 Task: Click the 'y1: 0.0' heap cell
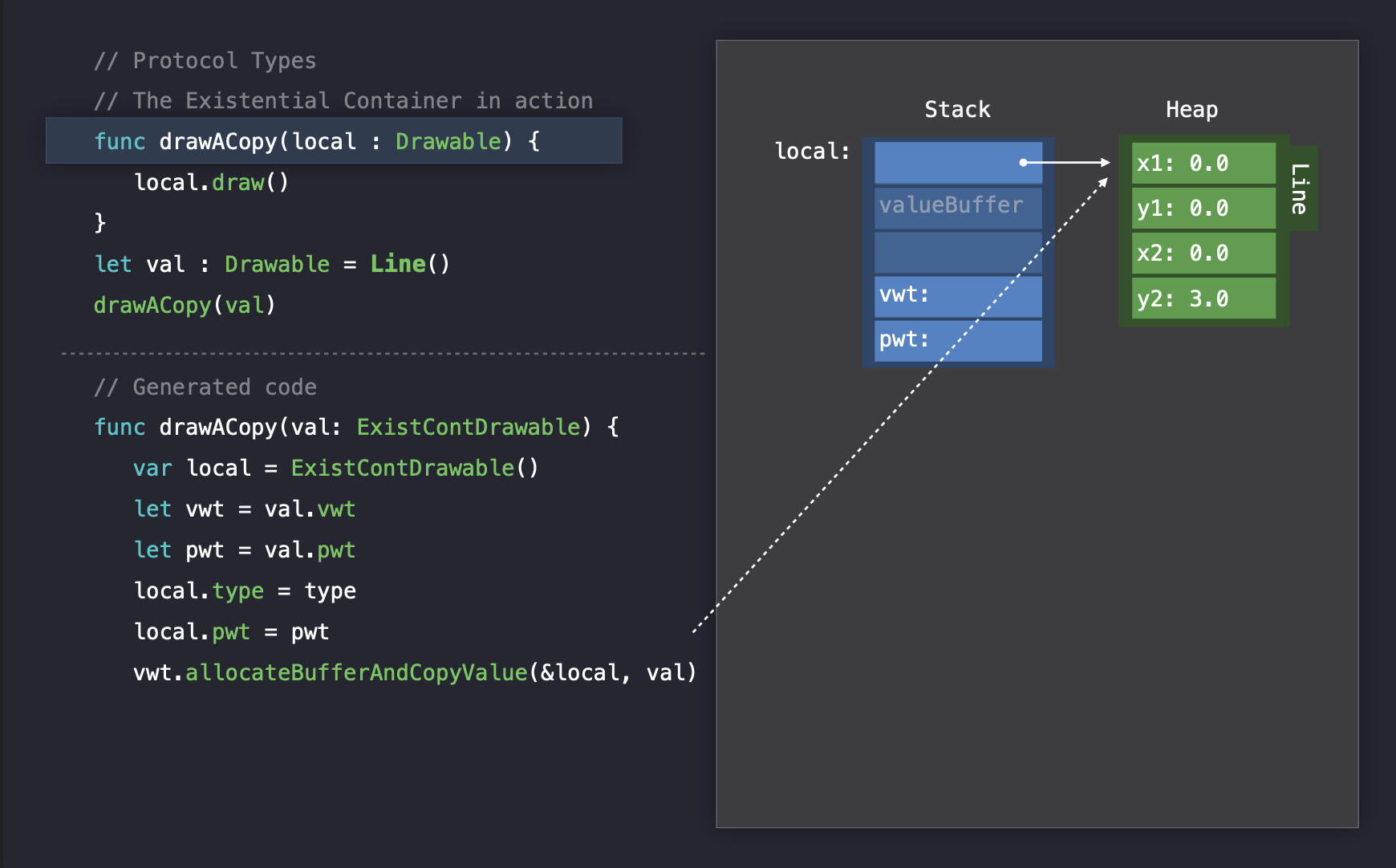tap(1203, 208)
